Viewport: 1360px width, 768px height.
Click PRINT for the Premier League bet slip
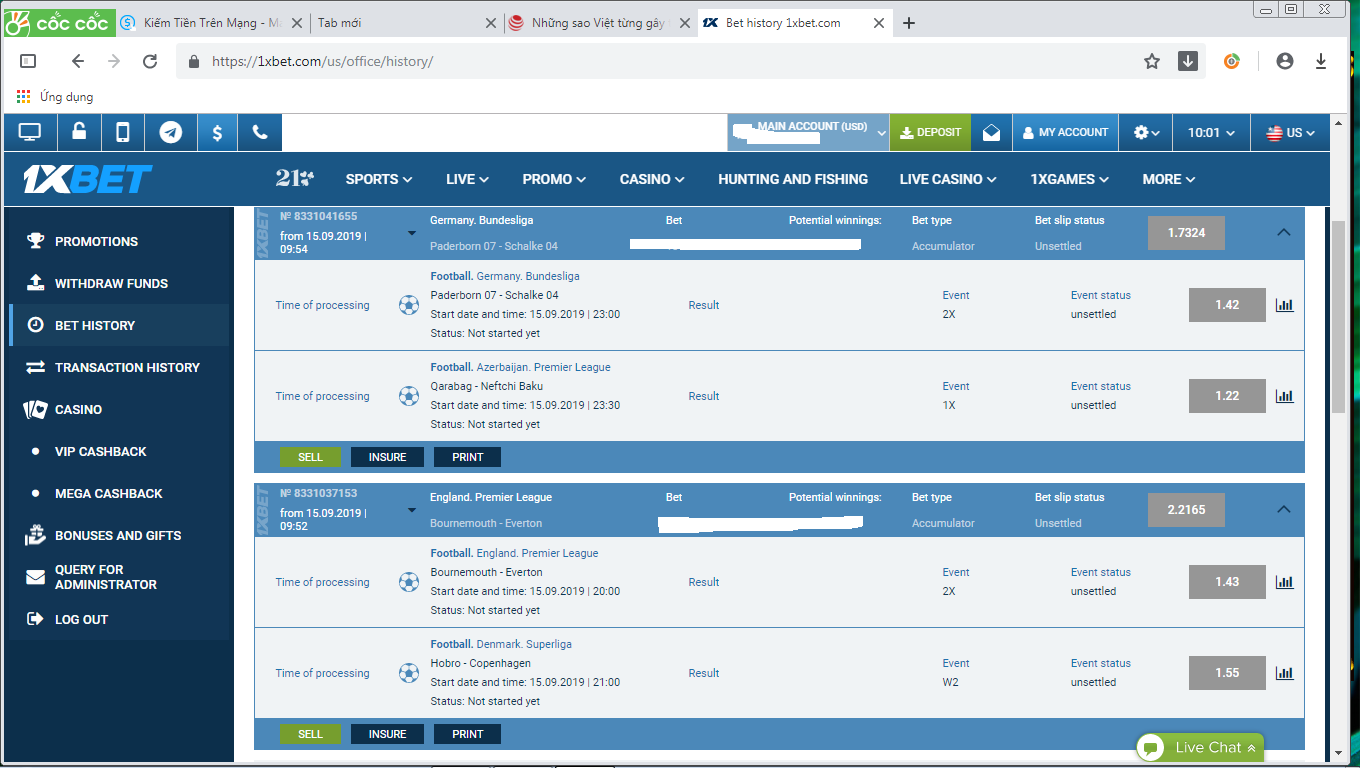pyautogui.click(x=467, y=734)
